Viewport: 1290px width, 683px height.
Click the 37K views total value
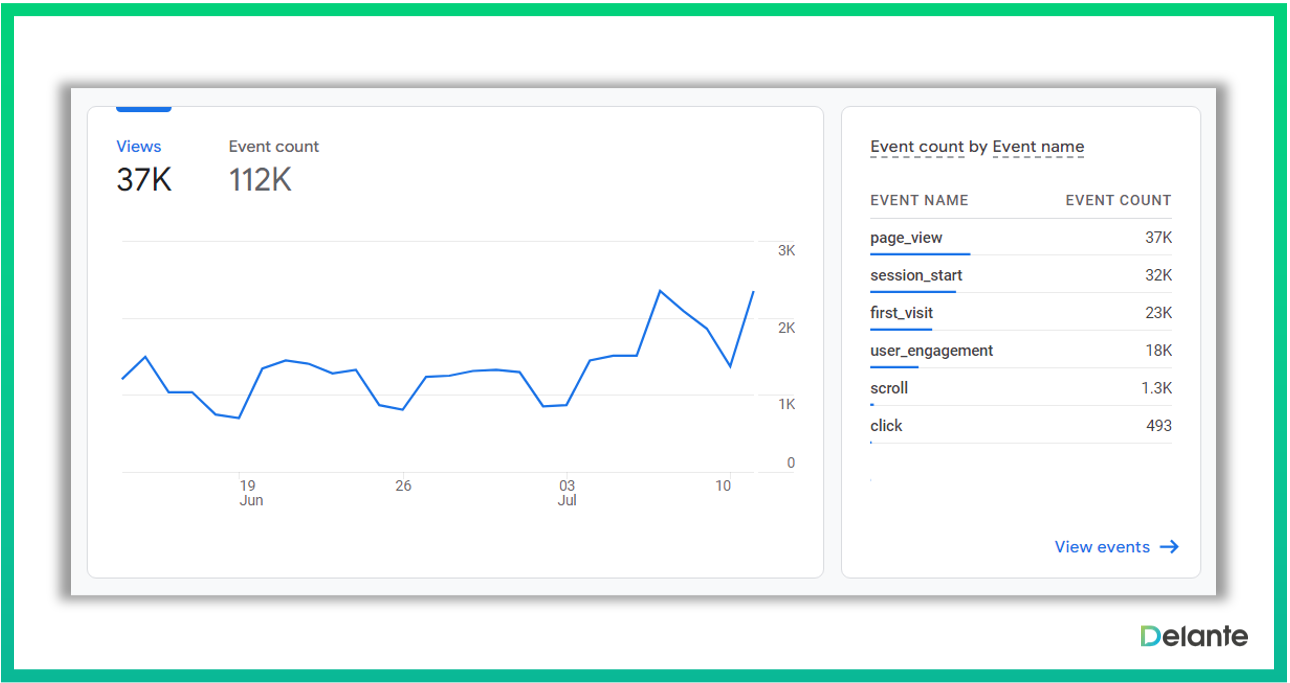tap(144, 180)
